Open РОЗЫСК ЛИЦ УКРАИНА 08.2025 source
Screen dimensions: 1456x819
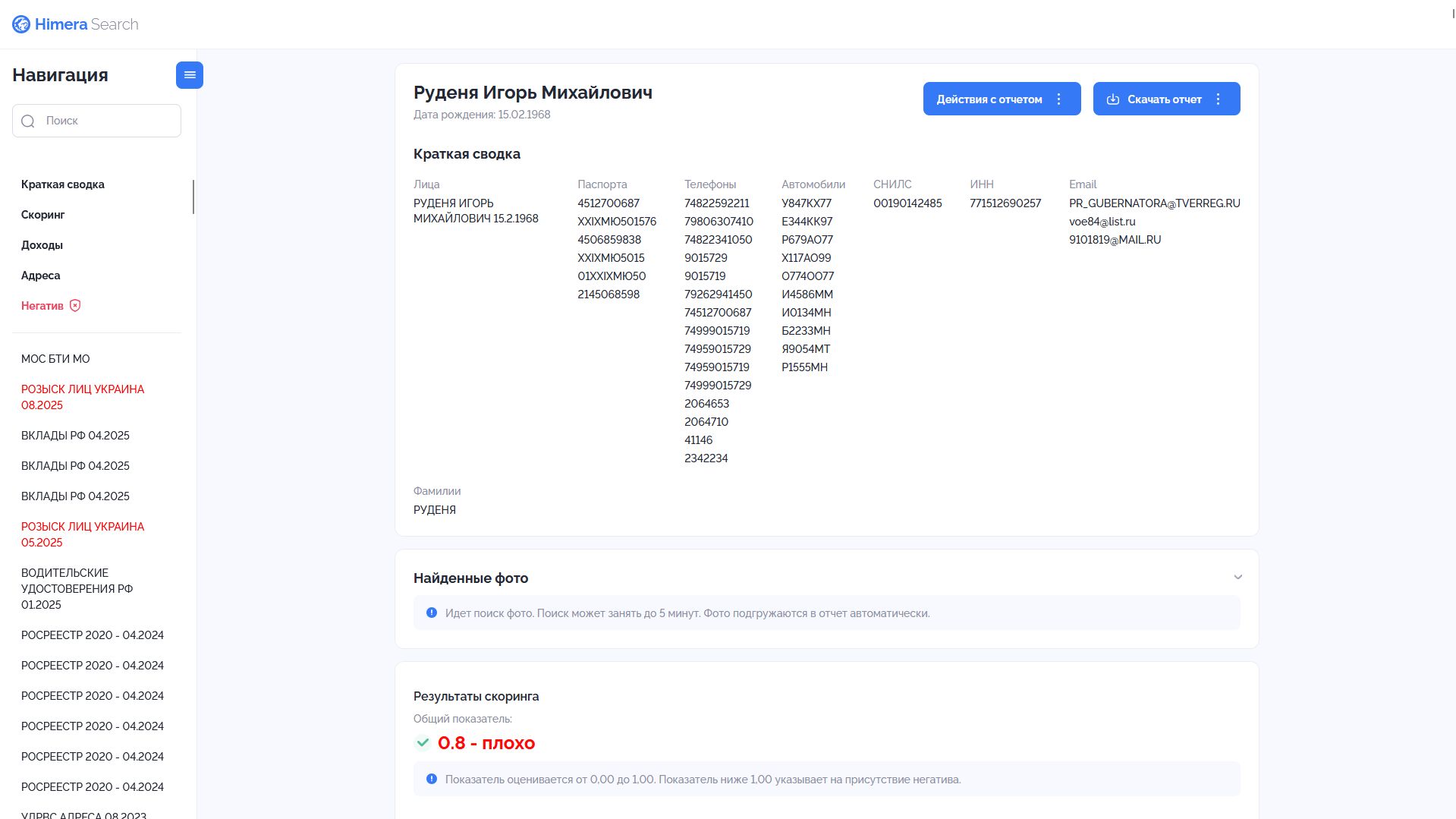[x=83, y=397]
